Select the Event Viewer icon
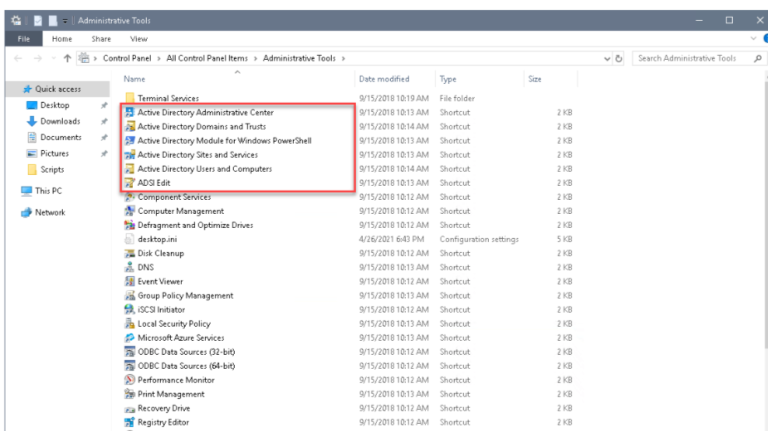 129,282
